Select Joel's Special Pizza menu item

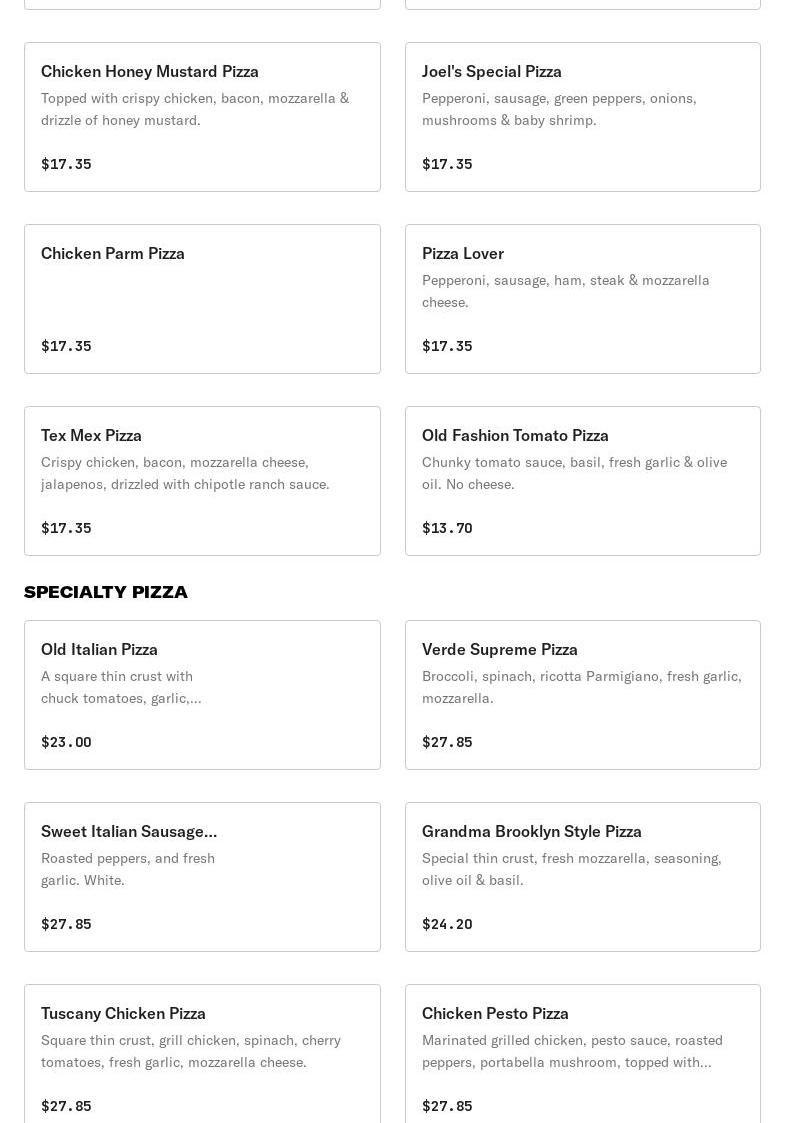pyautogui.click(x=582, y=117)
